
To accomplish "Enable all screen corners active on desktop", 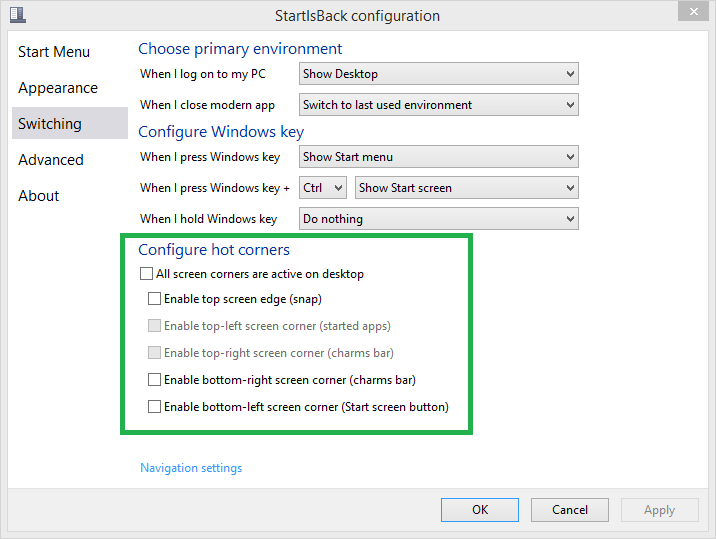I will click(146, 274).
